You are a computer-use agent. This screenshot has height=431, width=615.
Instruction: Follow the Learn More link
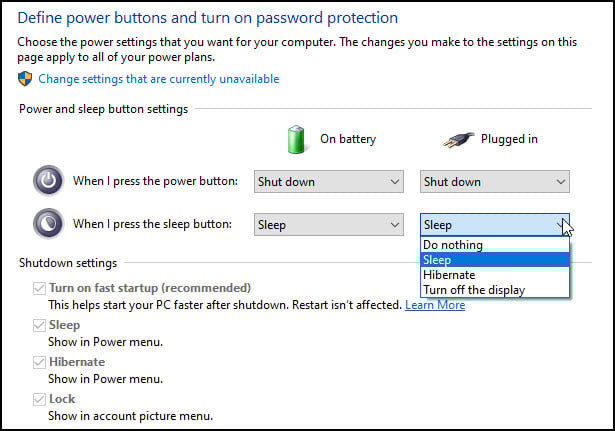pos(435,305)
